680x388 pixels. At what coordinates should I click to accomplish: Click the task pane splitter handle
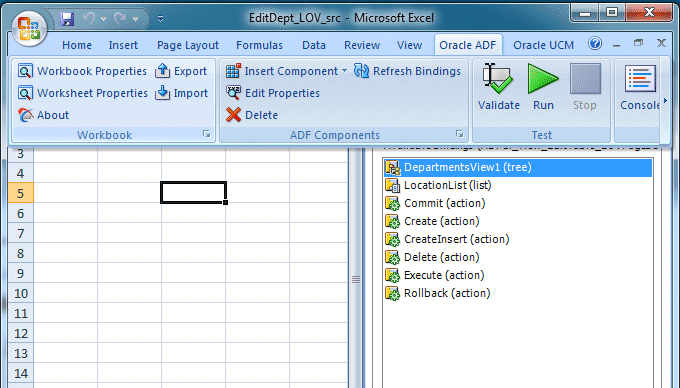point(356,280)
